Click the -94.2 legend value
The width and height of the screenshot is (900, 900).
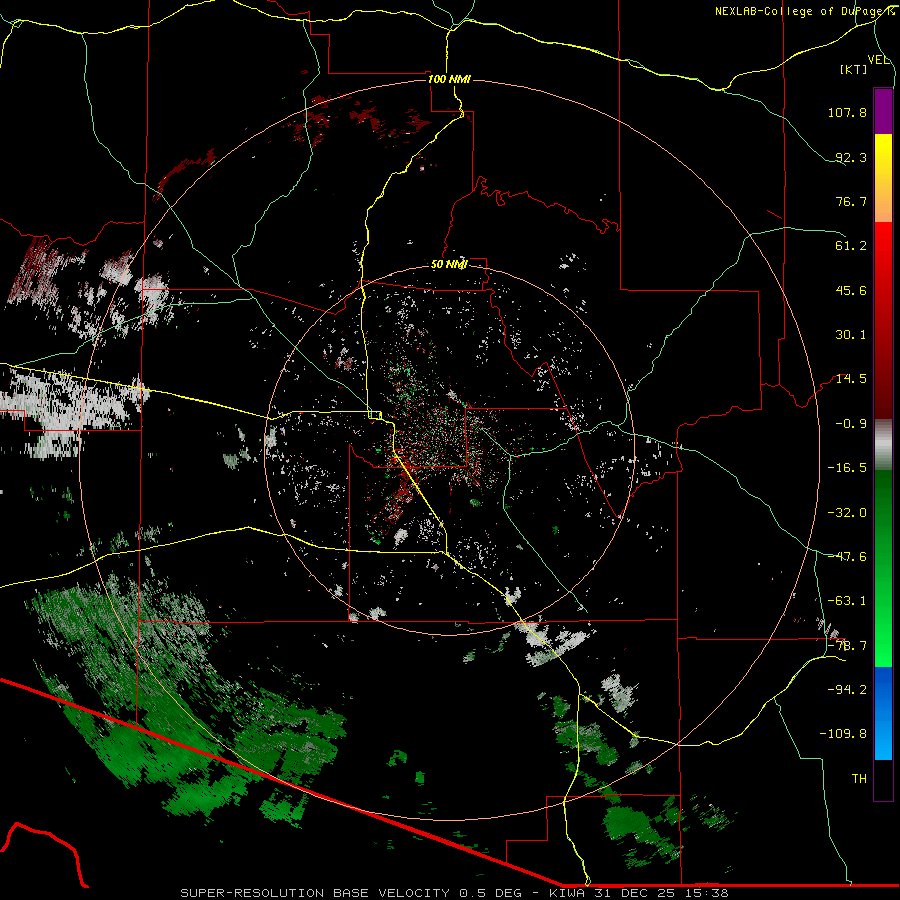847,689
